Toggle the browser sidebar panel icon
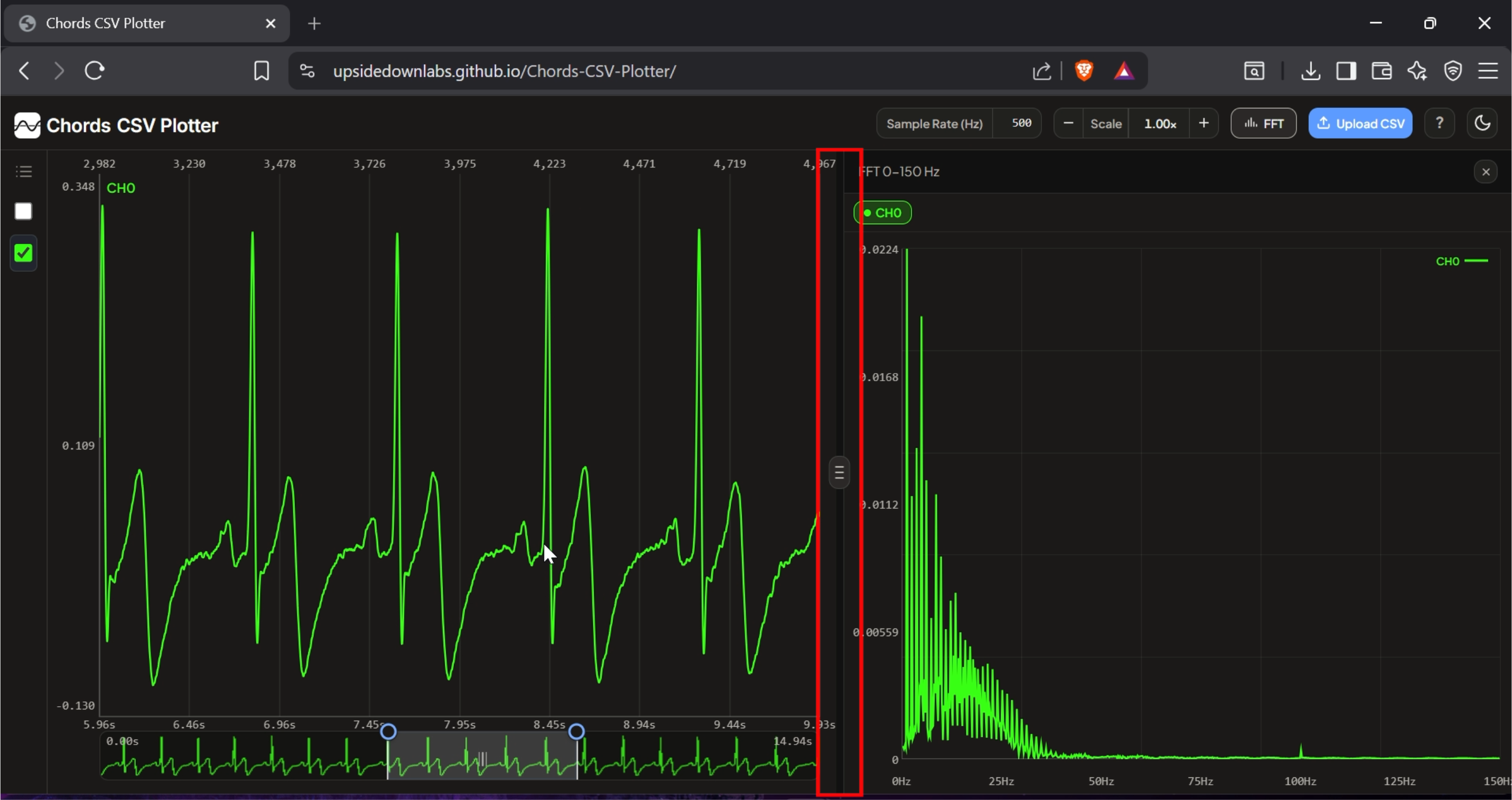Screen dimensions: 1512x800 pos(1346,71)
